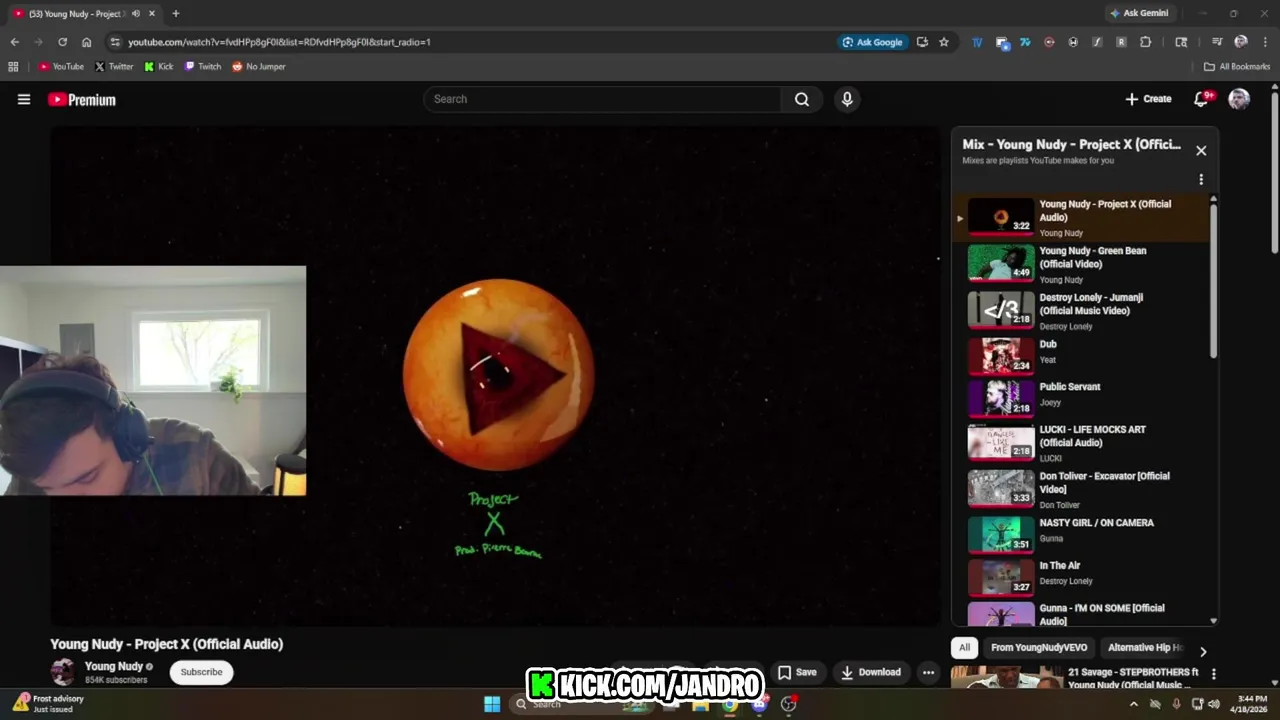Download the Project X video
The width and height of the screenshot is (1280, 720).
pos(870,672)
